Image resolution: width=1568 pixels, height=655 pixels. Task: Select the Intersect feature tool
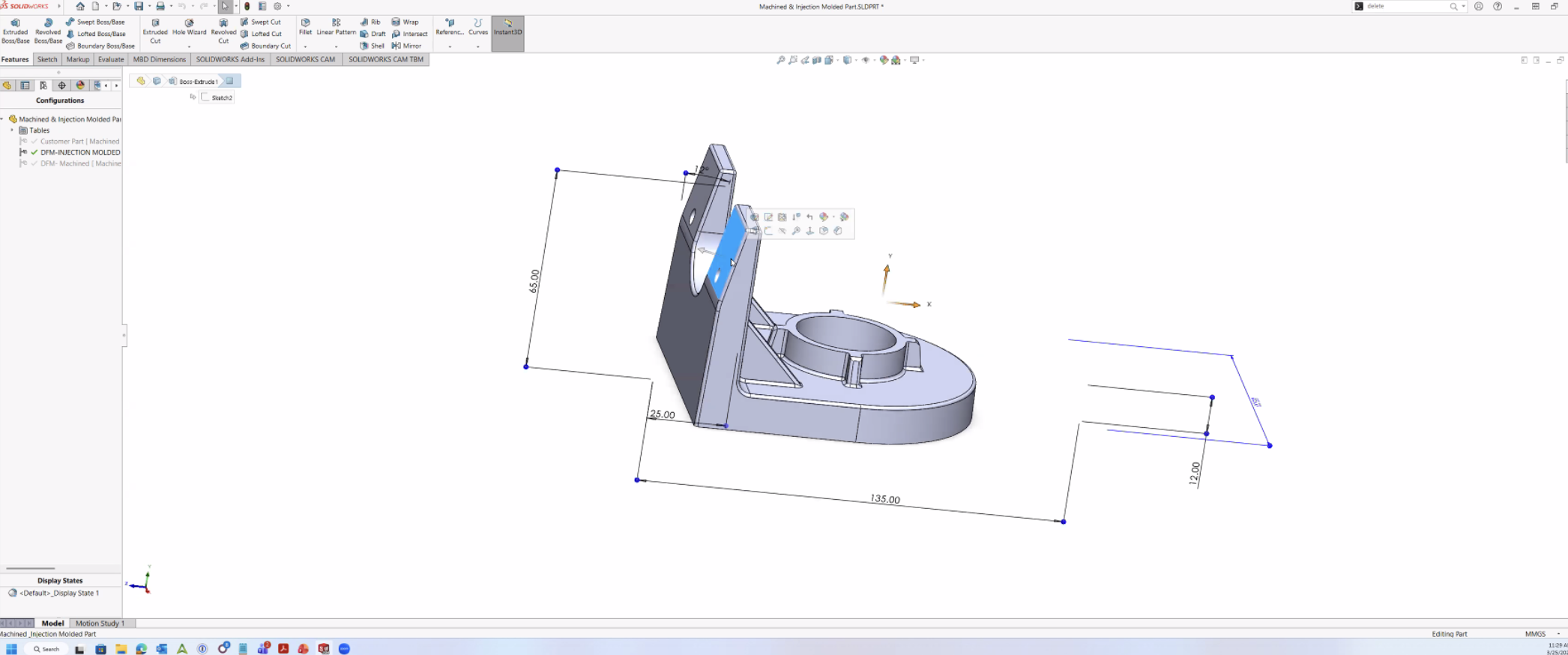(x=410, y=34)
